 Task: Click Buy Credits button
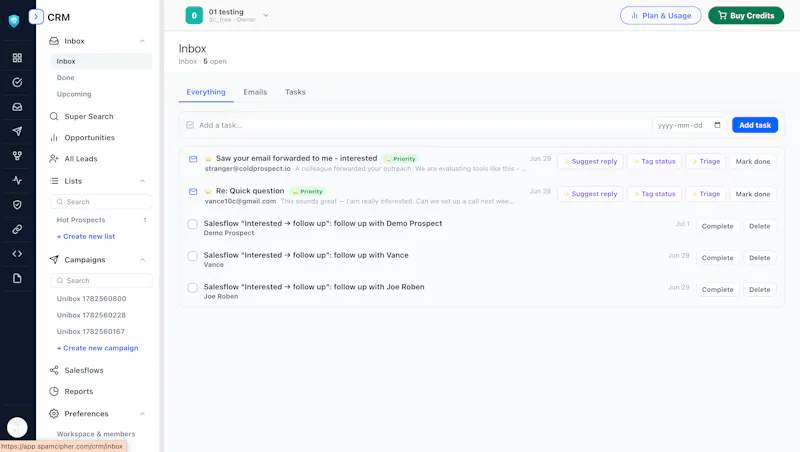(x=746, y=15)
